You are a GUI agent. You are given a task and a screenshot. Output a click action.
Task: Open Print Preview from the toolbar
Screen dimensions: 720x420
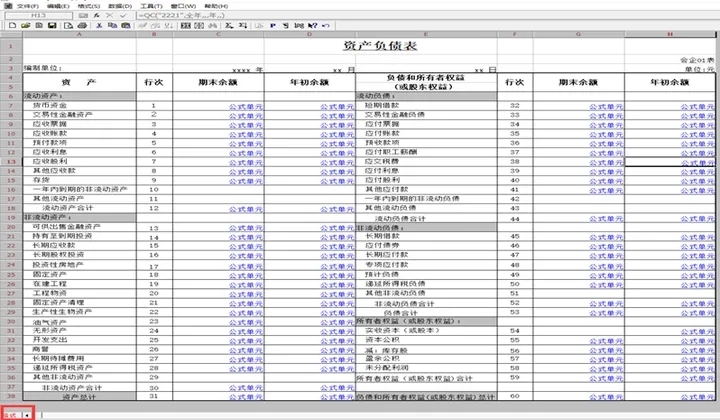pos(68,26)
